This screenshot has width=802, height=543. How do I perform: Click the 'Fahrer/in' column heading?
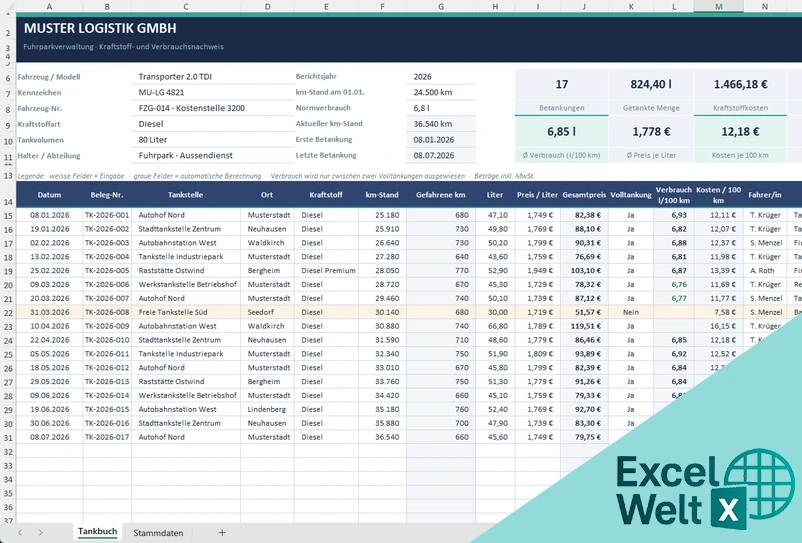765,195
